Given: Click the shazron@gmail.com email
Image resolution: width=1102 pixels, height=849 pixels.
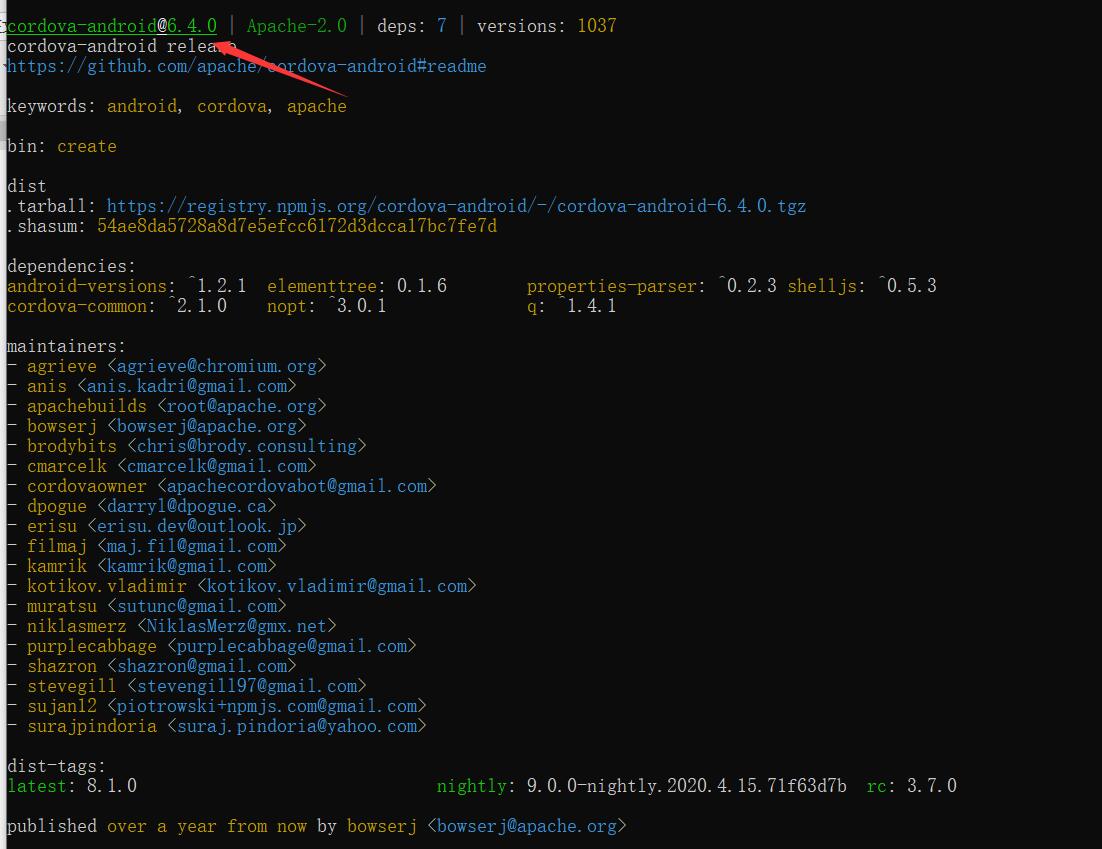Looking at the screenshot, I should [x=202, y=667].
